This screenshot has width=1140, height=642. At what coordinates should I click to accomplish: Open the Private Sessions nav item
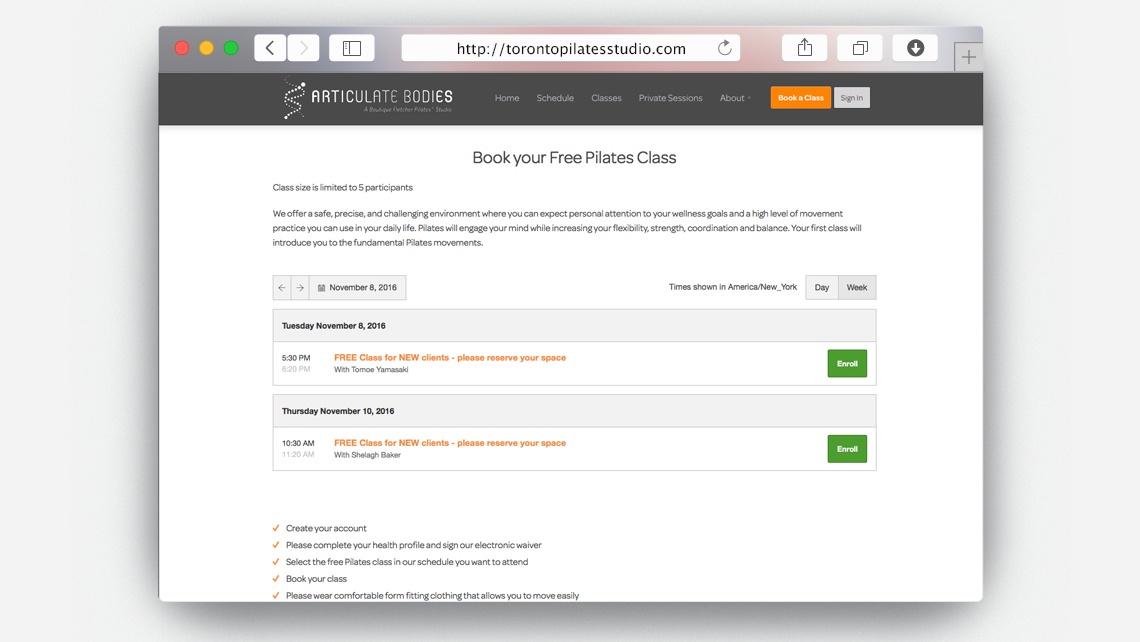670,97
